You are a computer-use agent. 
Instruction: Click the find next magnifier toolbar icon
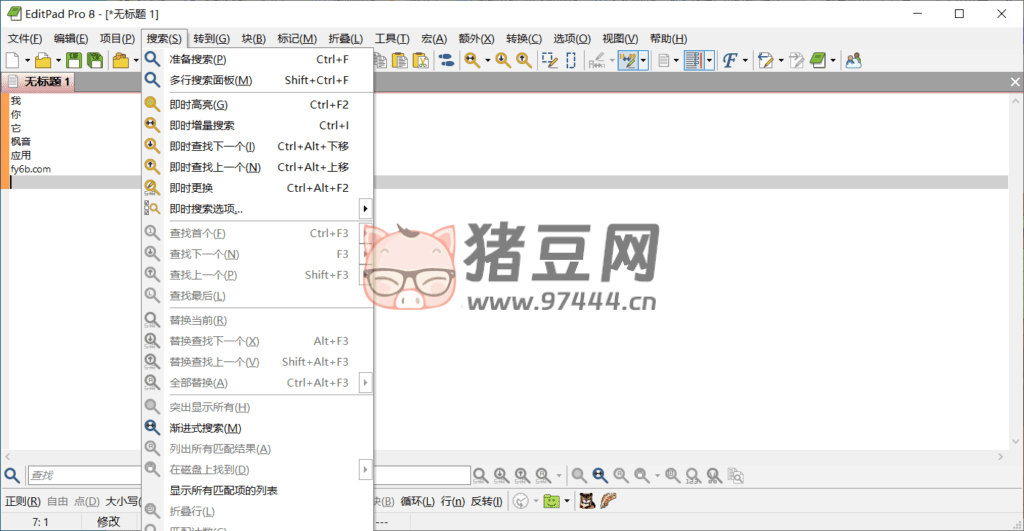coord(503,61)
